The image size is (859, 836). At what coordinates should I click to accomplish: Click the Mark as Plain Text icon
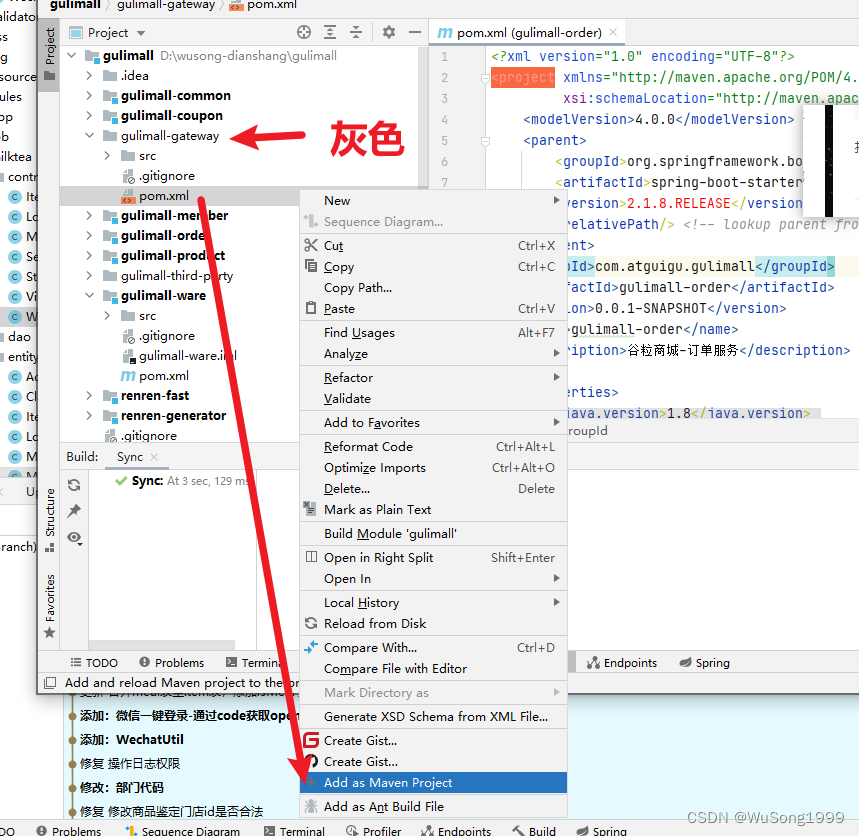click(310, 509)
